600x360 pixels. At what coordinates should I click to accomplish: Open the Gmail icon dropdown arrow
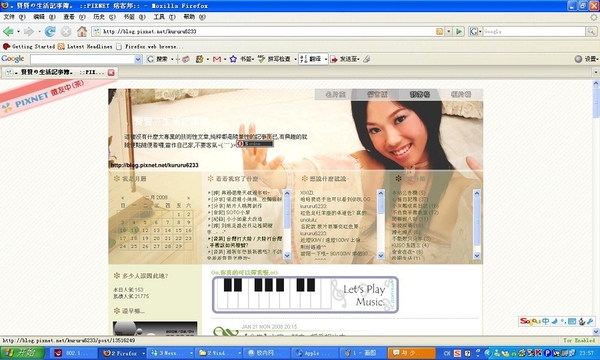225,59
